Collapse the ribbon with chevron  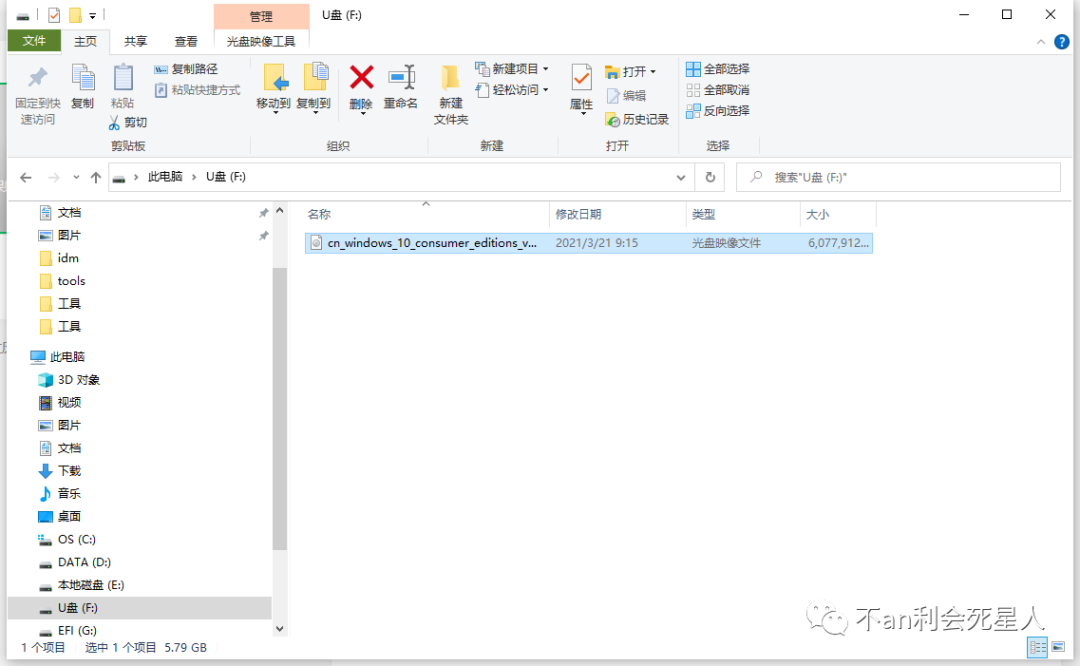coord(1041,42)
